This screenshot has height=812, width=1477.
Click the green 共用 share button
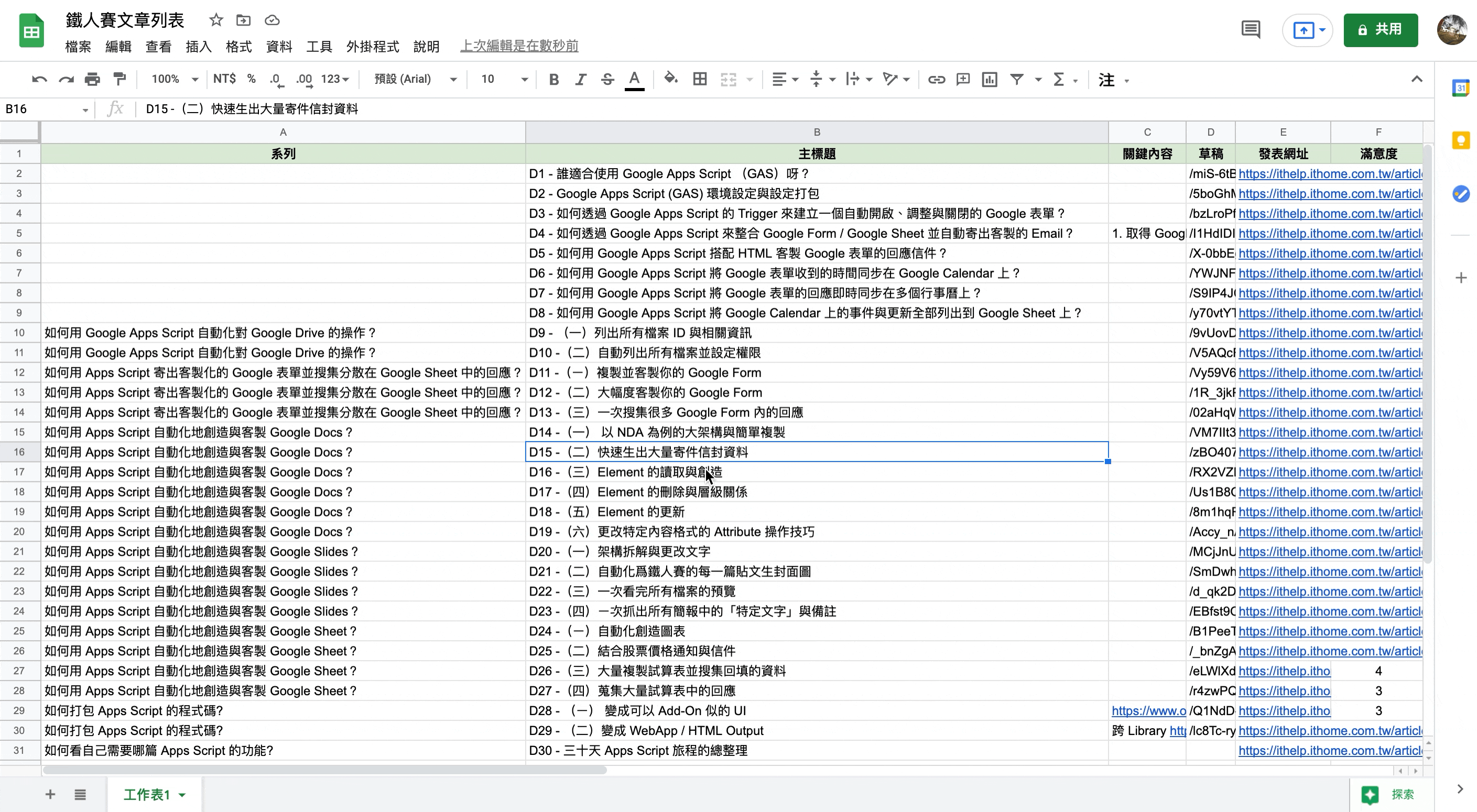point(1380,29)
